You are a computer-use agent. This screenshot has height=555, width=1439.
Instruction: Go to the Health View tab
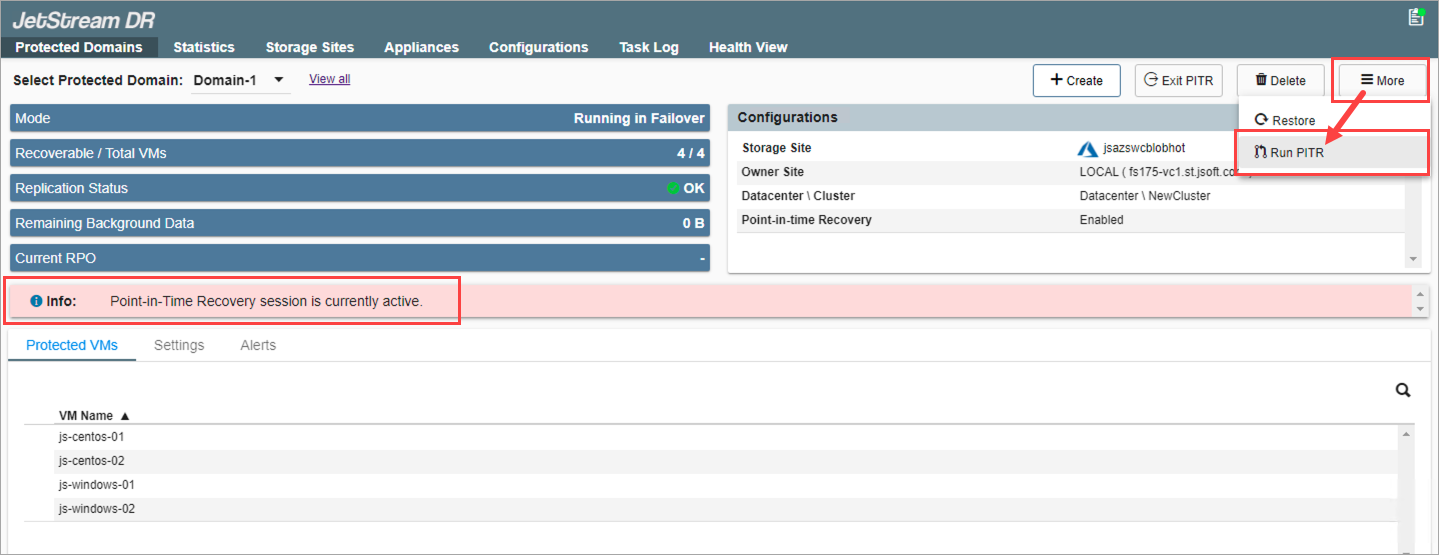point(747,47)
